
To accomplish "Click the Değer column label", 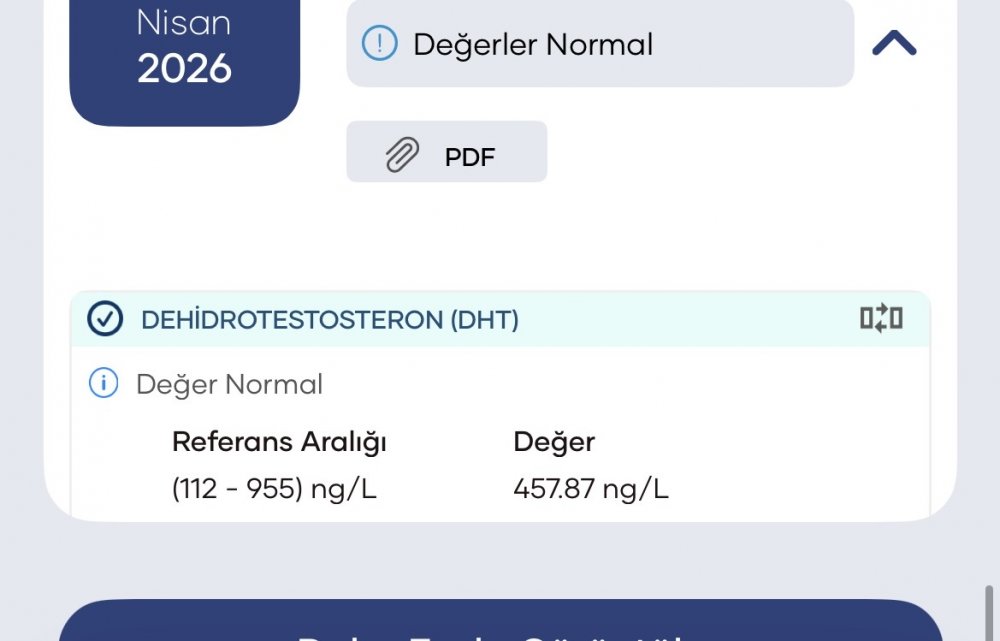I will pyautogui.click(x=554, y=442).
